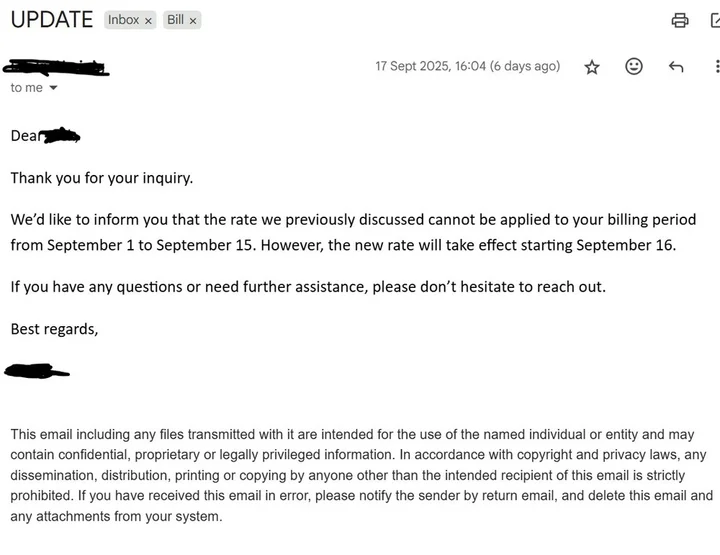This screenshot has height=555, width=720.
Task: Click the 17 Sept 2025 timestamp
Action: pyautogui.click(x=467, y=66)
